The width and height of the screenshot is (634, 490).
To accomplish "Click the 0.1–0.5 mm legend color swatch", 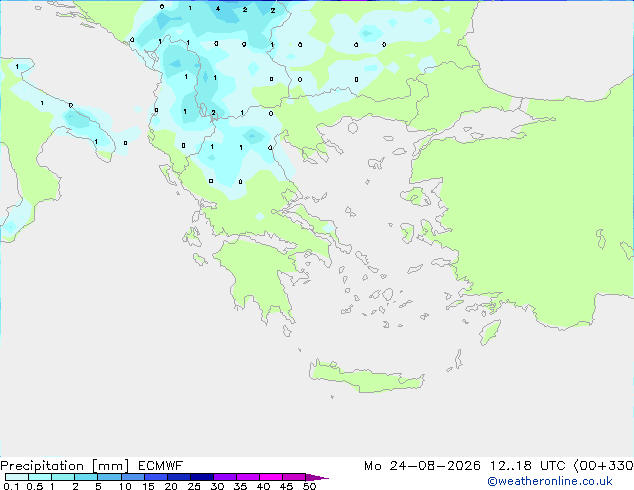I will (17, 477).
